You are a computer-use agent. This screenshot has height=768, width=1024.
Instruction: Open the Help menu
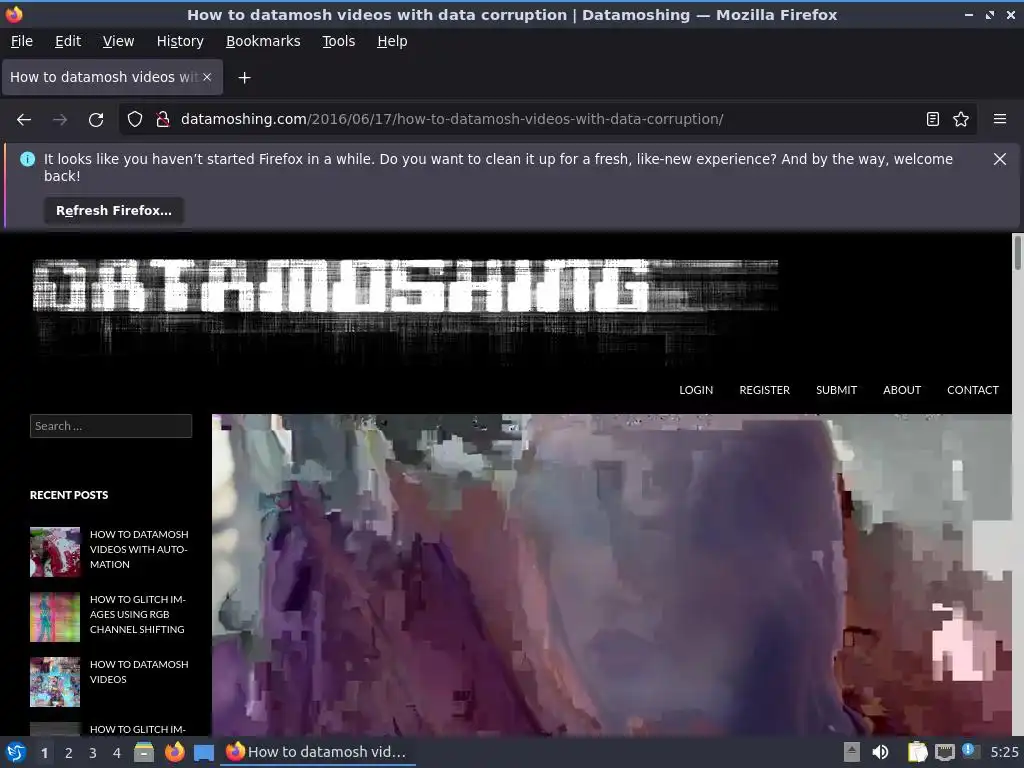coord(392,41)
